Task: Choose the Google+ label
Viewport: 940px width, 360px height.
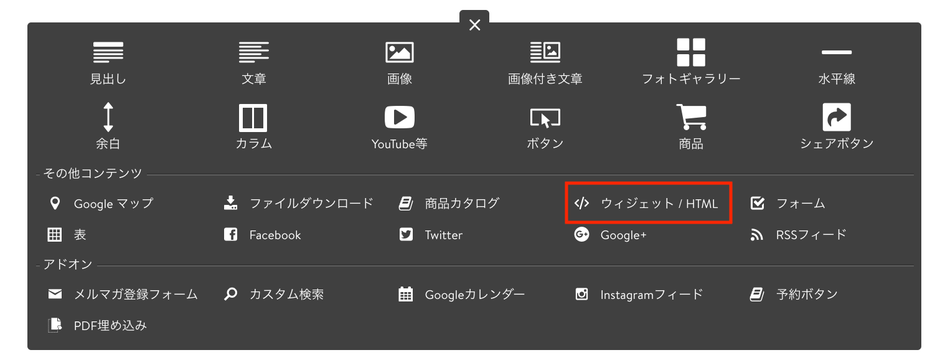Action: 623,235
